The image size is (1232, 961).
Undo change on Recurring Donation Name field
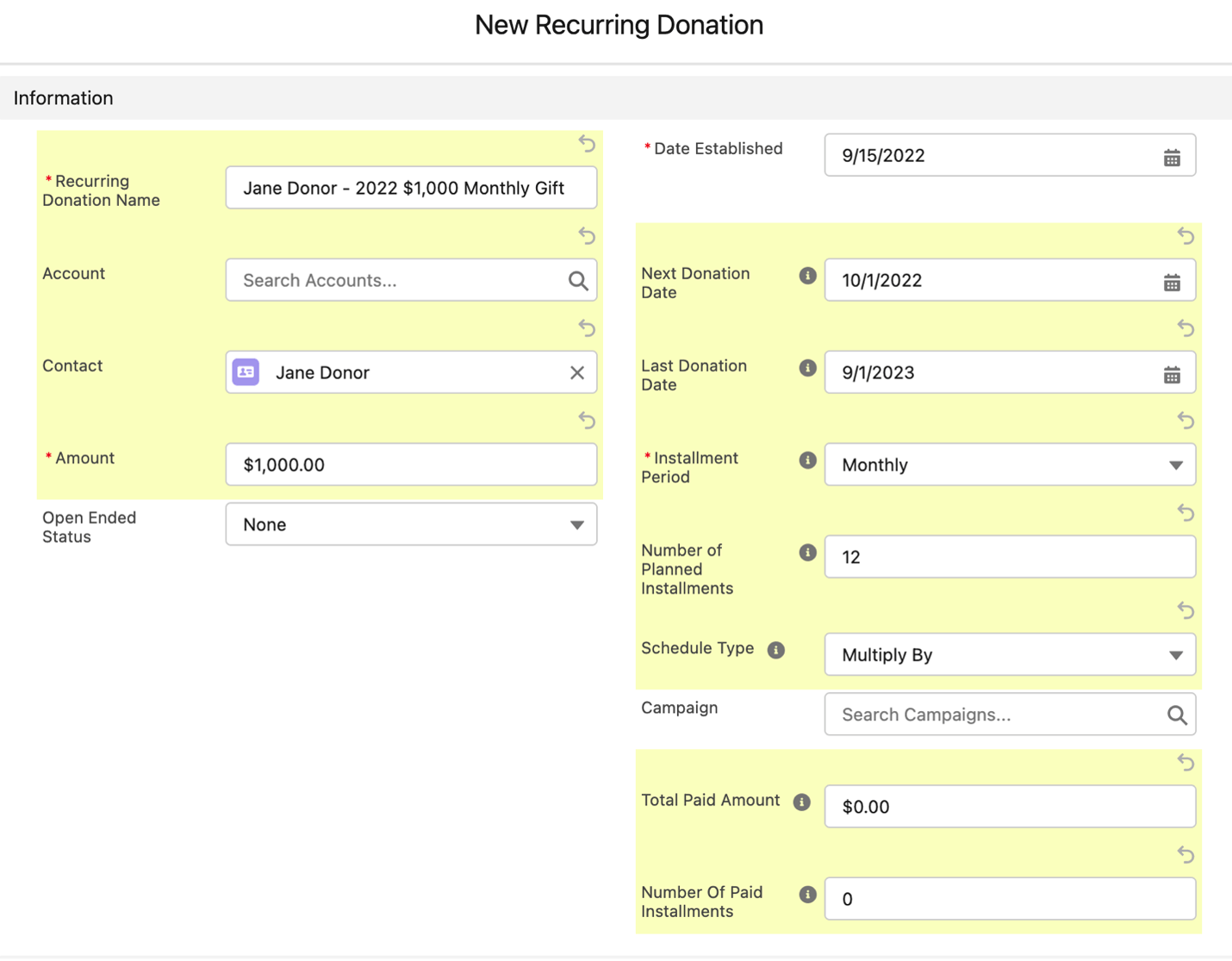[x=587, y=143]
